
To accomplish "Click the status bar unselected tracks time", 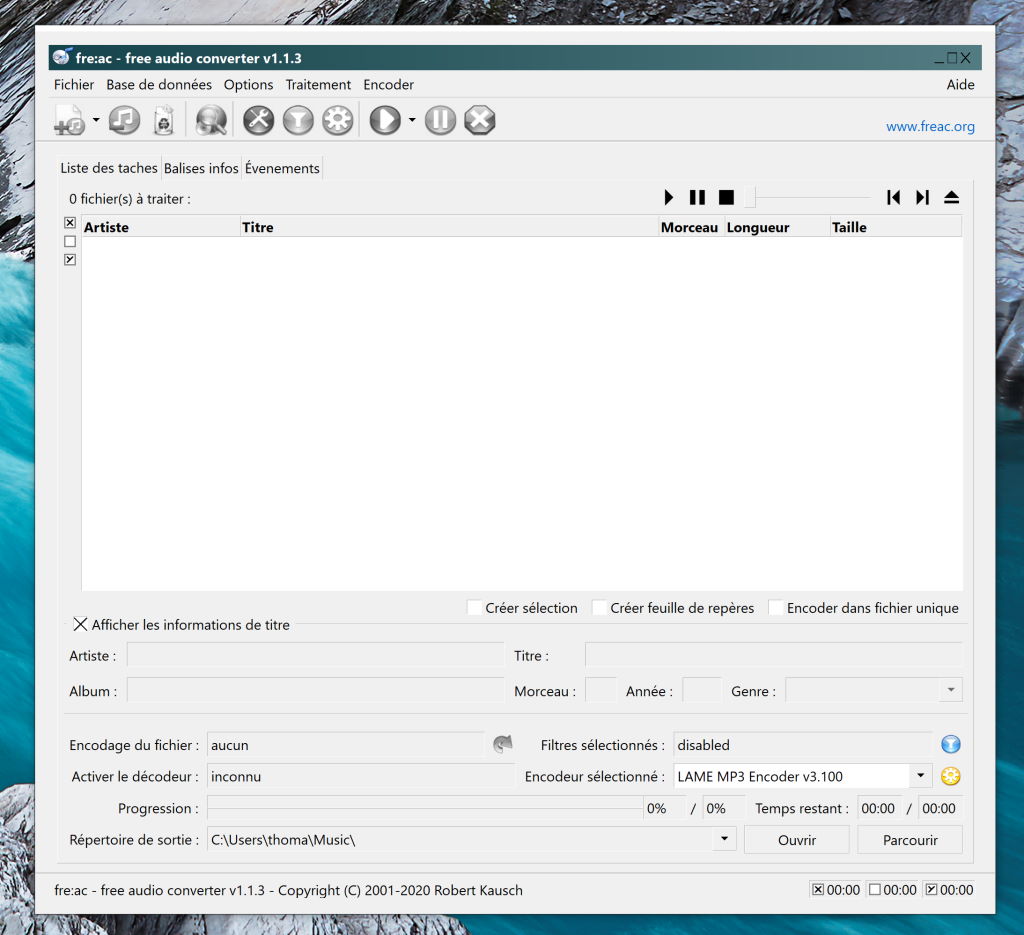I will (x=893, y=890).
